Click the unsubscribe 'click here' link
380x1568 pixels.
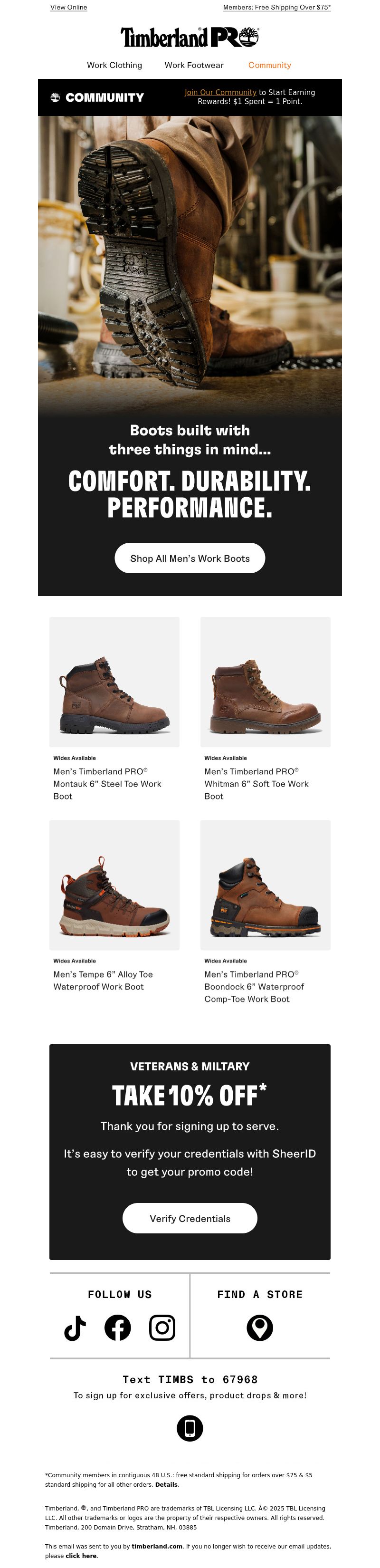pyautogui.click(x=81, y=1556)
